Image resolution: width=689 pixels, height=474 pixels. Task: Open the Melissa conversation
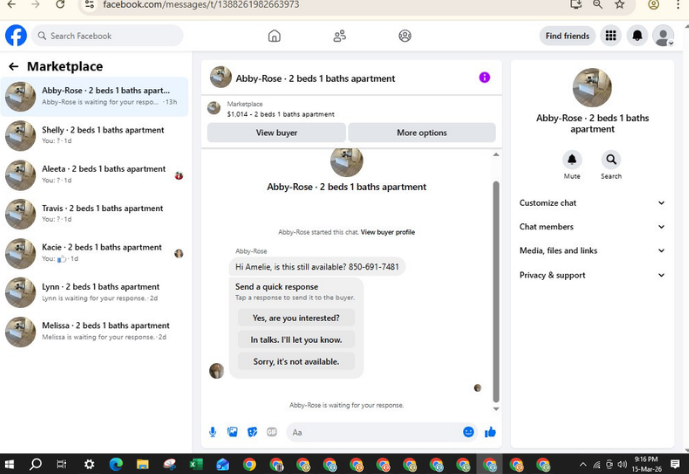94,331
